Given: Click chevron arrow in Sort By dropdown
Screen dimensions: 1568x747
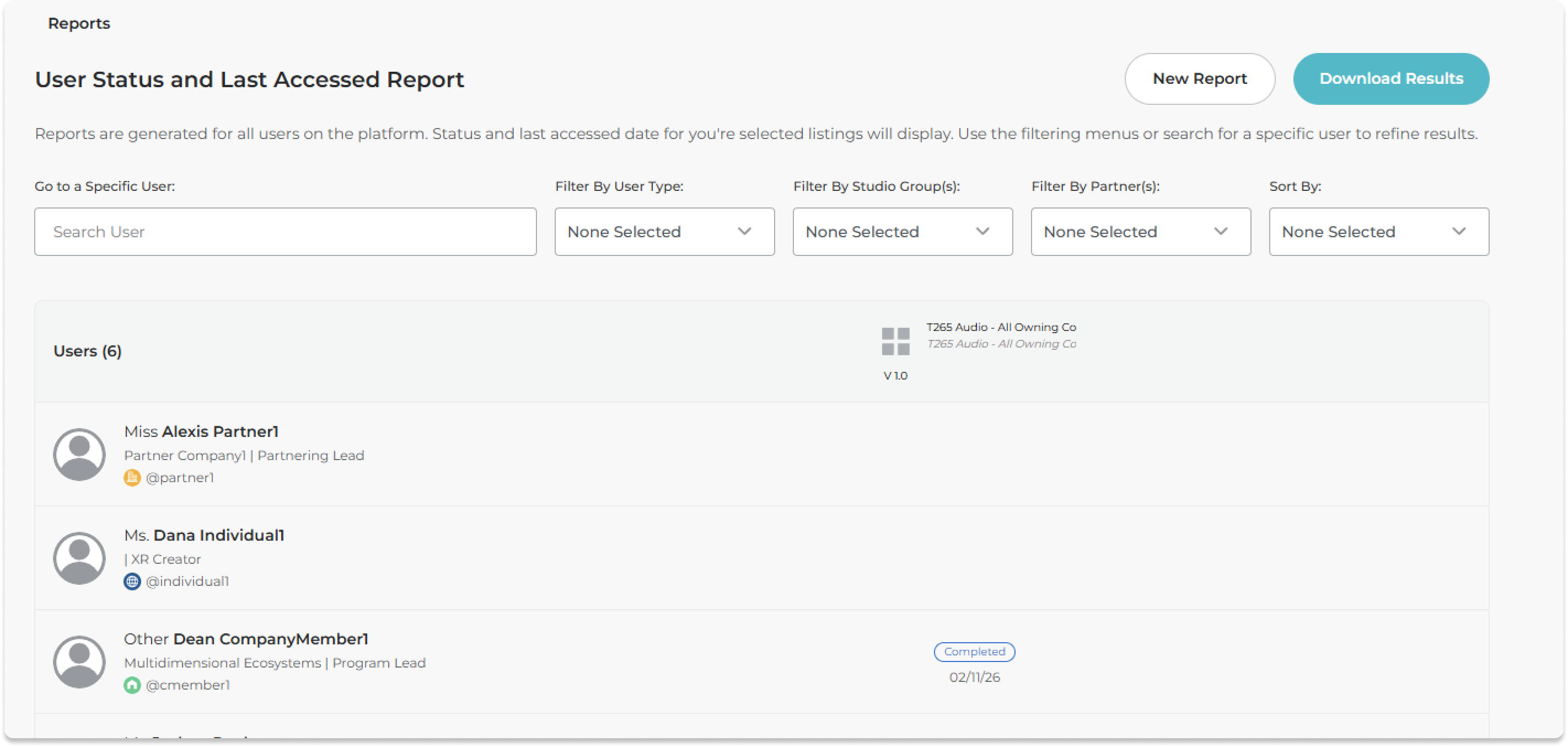Looking at the screenshot, I should [x=1458, y=232].
